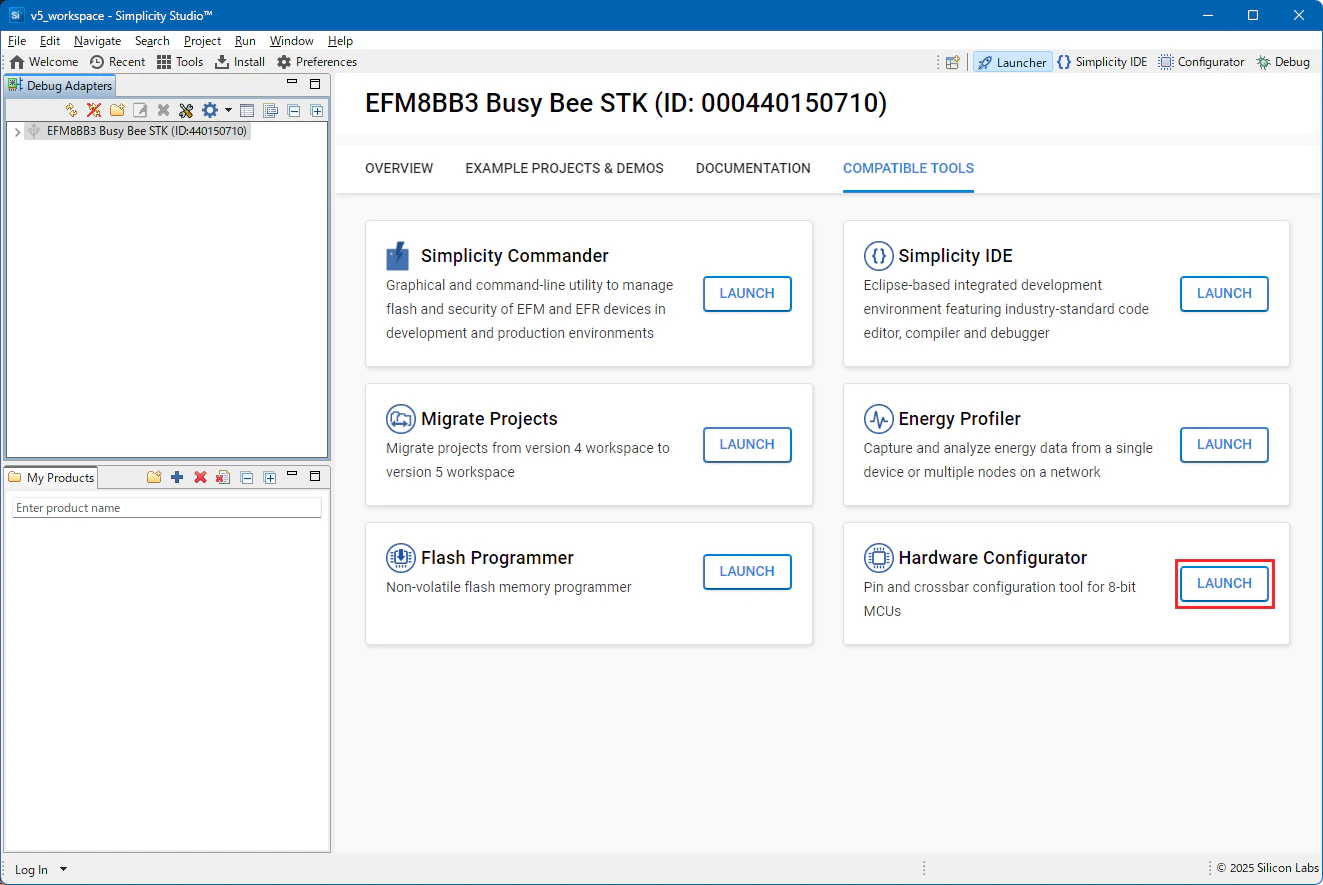Click the disconnect adapter icon with red X
The width and height of the screenshot is (1323, 885).
click(94, 110)
